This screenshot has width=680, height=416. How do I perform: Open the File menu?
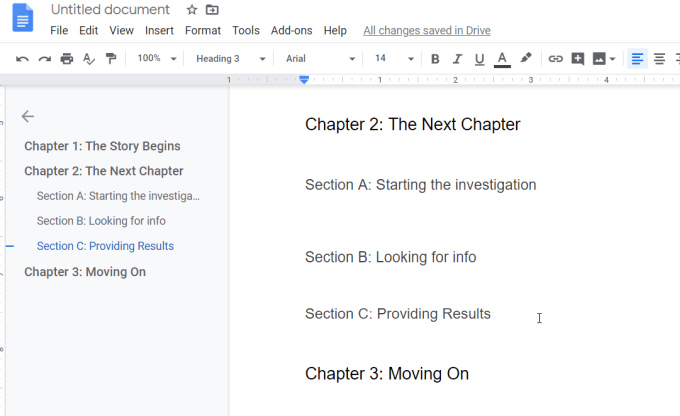(59, 30)
